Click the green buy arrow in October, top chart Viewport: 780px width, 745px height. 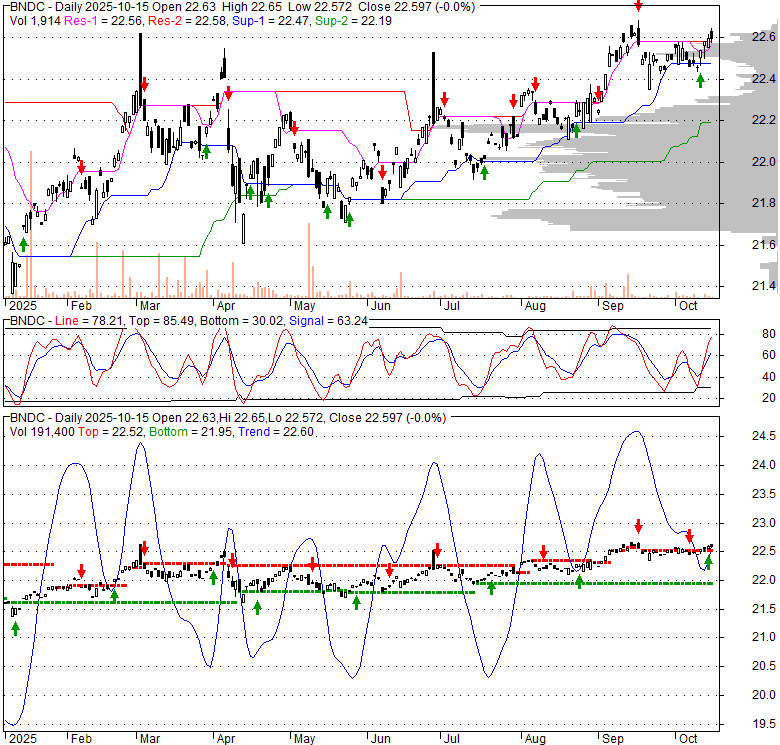700,80
